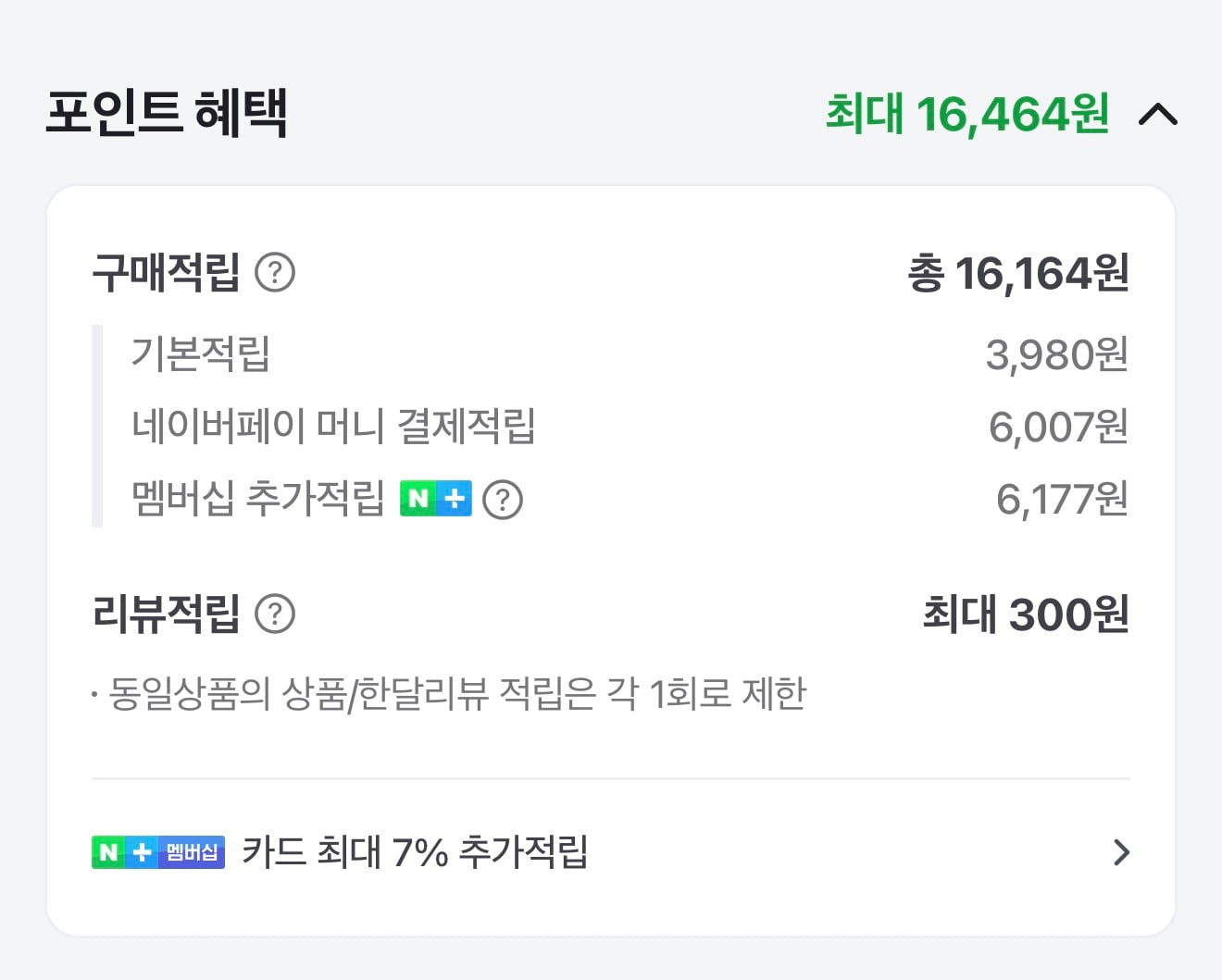Expand the 구매적립 breakdown section
The width and height of the screenshot is (1222, 980).
(167, 271)
